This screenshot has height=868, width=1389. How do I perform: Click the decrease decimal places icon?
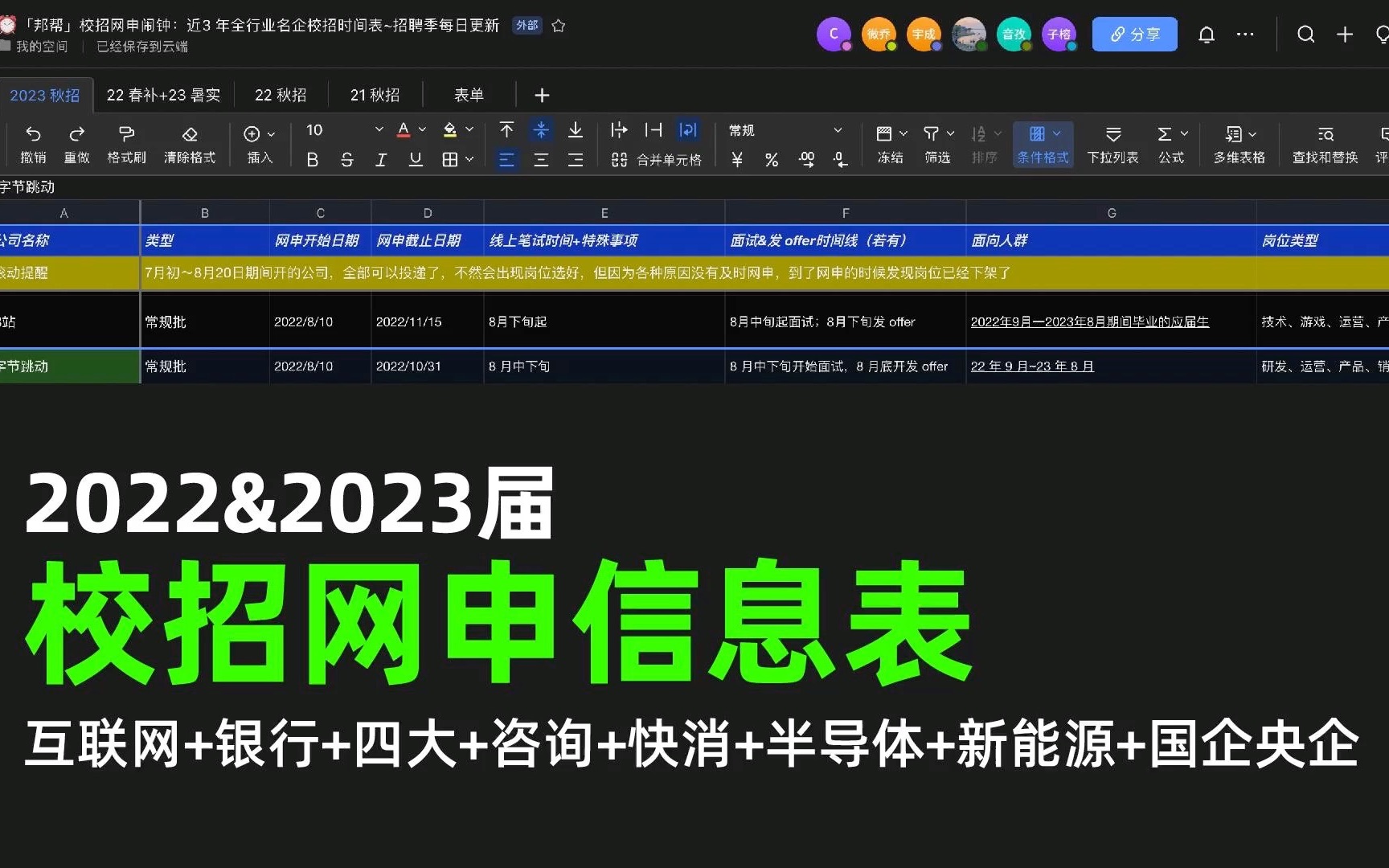[841, 160]
